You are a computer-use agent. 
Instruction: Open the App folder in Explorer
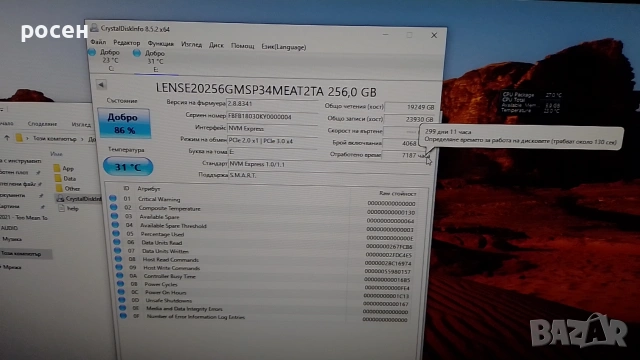click(x=64, y=168)
